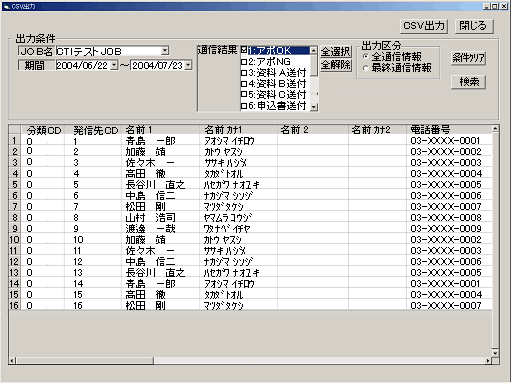
Task: Click the 閉じる button
Action: click(474, 26)
